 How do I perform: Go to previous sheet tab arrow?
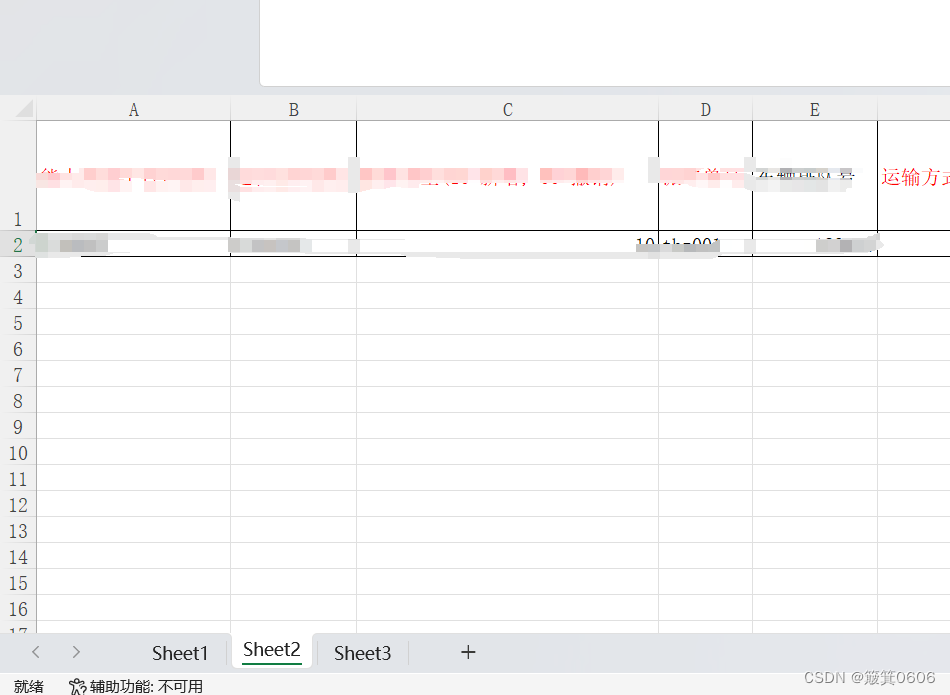click(x=36, y=652)
